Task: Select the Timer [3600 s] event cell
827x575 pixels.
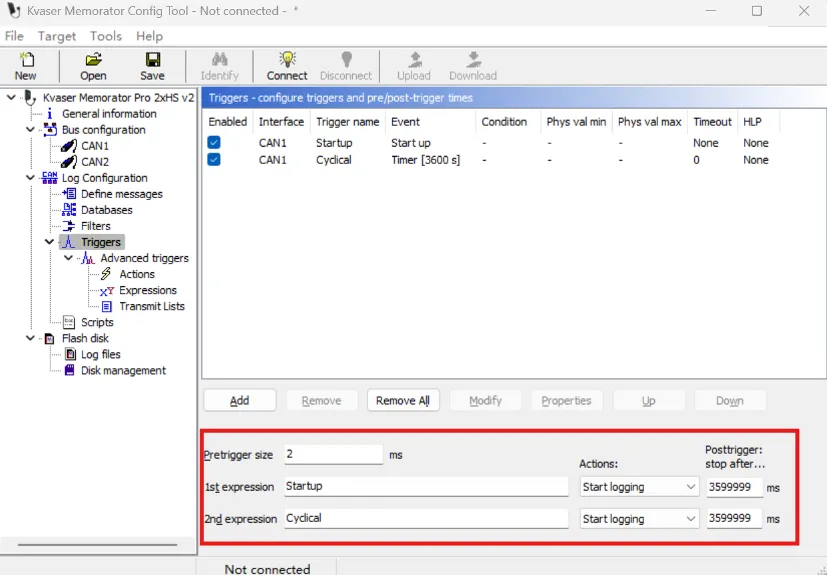Action: (x=426, y=160)
